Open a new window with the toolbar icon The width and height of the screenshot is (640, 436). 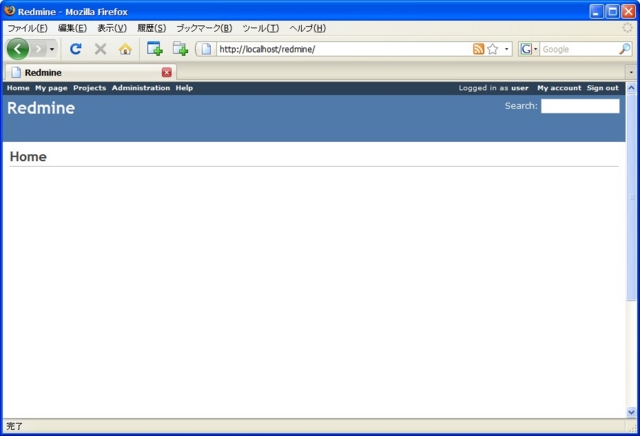click(155, 49)
